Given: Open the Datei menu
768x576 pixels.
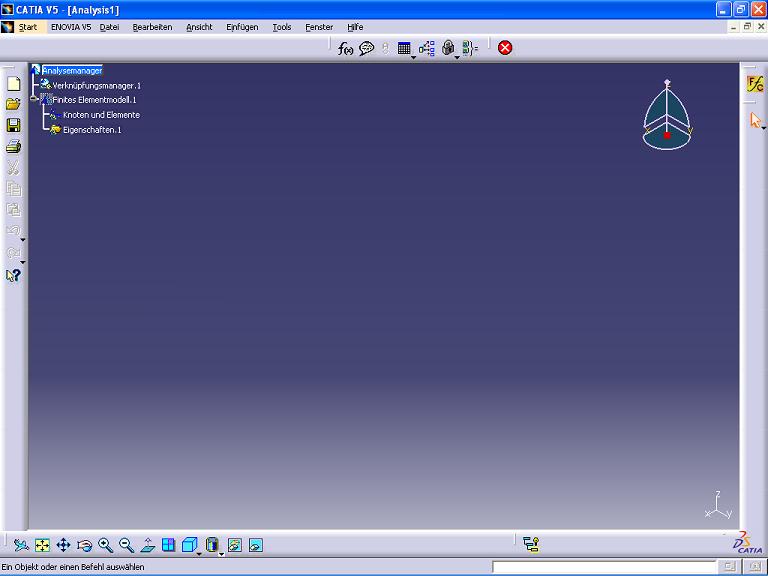Looking at the screenshot, I should 109,27.
